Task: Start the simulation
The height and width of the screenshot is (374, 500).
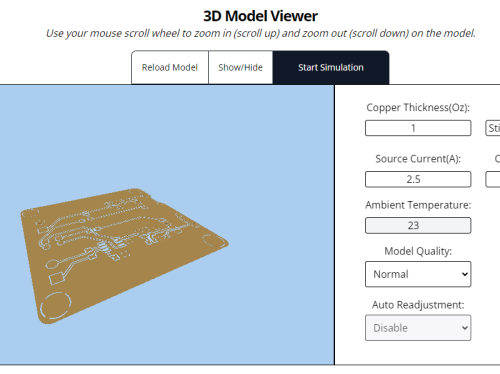Action: [x=331, y=68]
